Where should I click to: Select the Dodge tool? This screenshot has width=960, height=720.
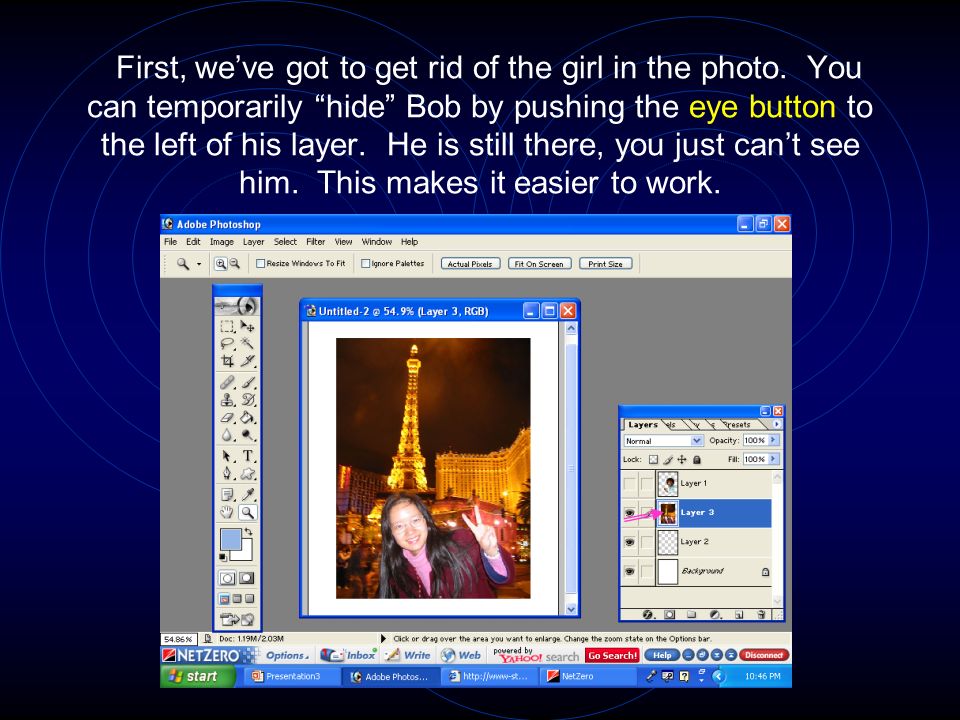[247, 435]
